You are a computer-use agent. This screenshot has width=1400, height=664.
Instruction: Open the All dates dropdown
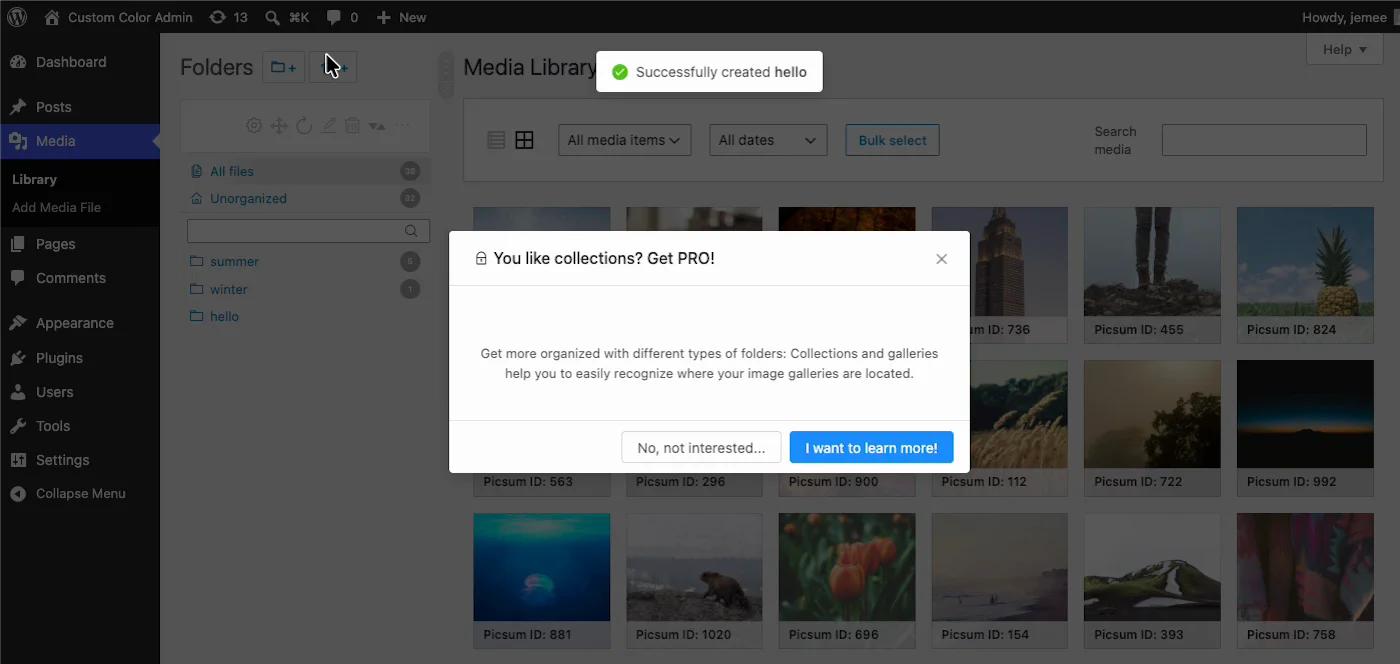tap(768, 140)
